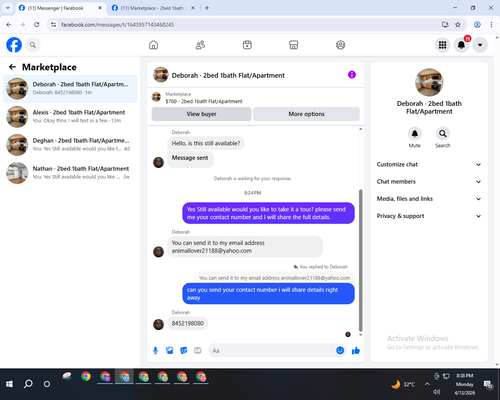This screenshot has height=400, width=500.
Task: Mute the conversation with the bell icon
Action: point(415,134)
